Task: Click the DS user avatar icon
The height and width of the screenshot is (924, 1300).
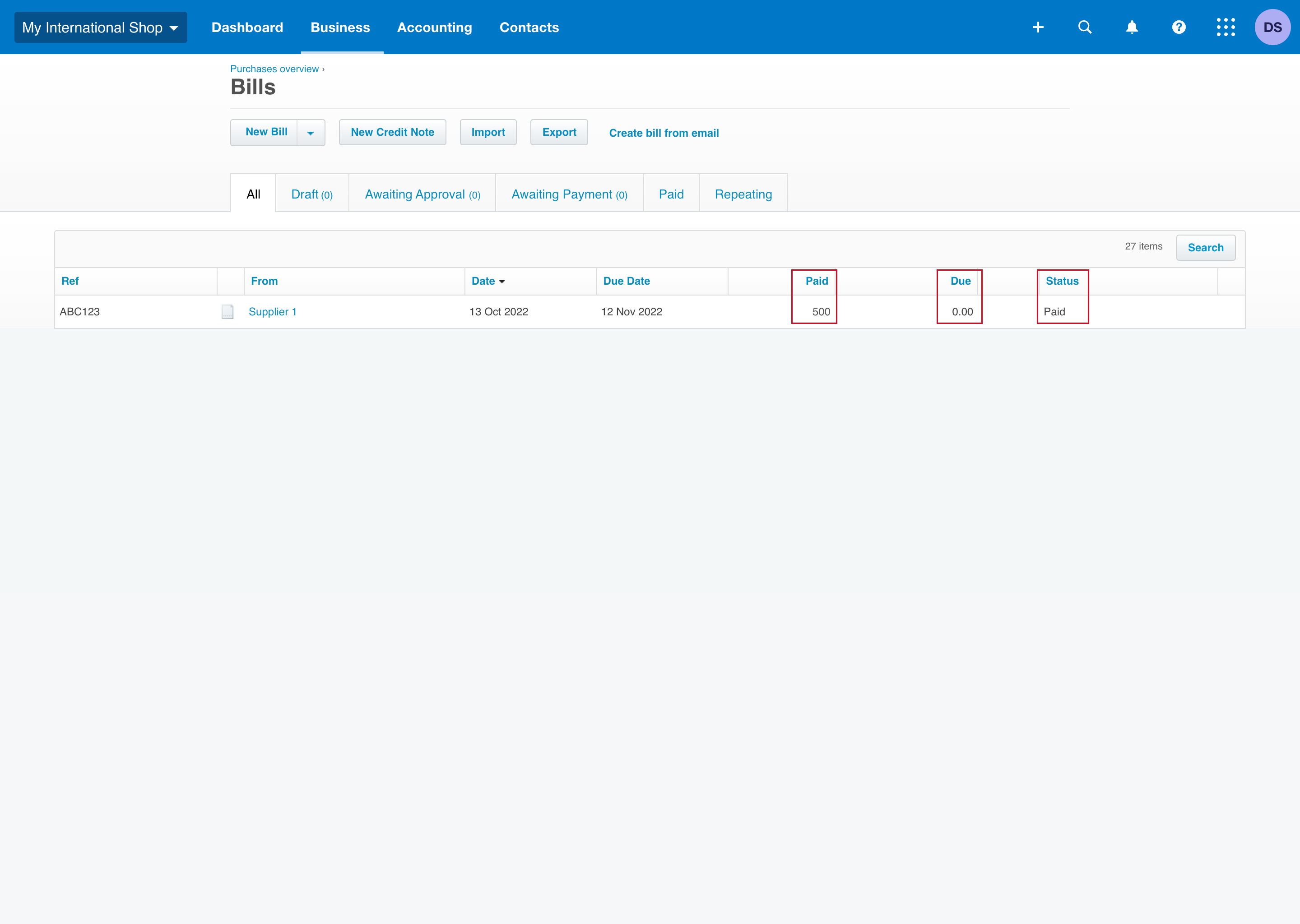Action: (1272, 27)
